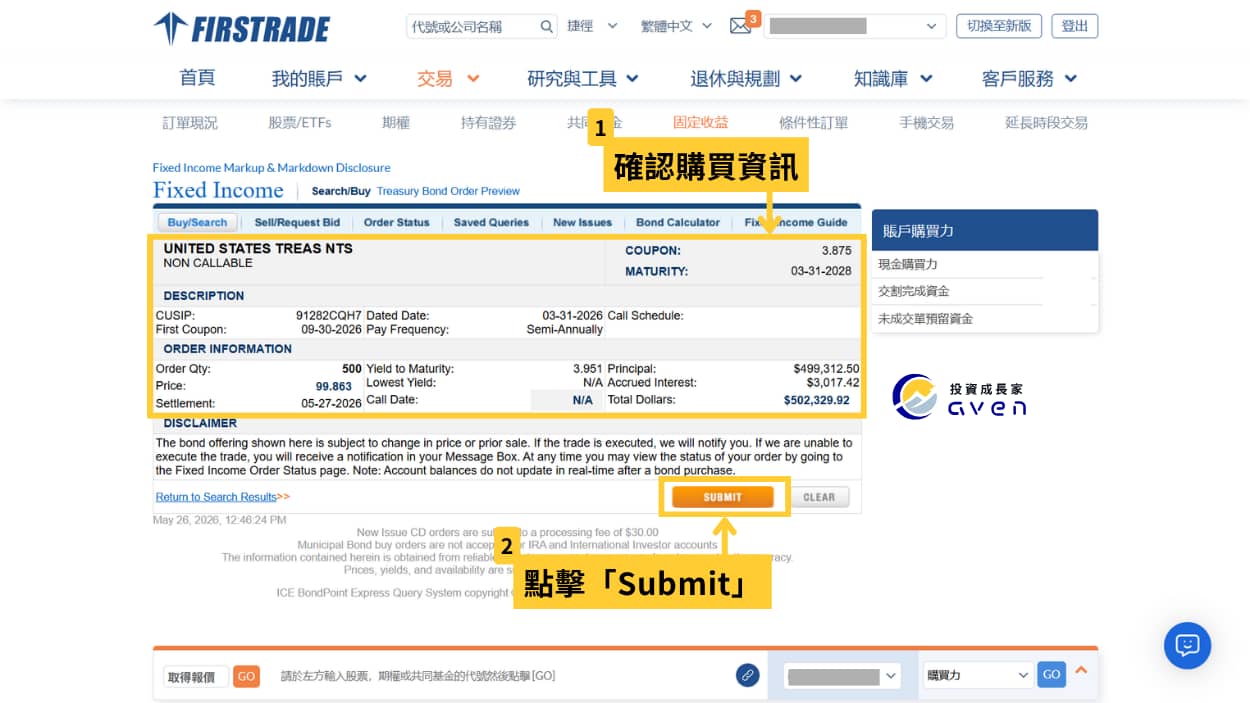The image size is (1250, 703).
Task: Open the 持有證券 submenu item
Action: click(489, 123)
